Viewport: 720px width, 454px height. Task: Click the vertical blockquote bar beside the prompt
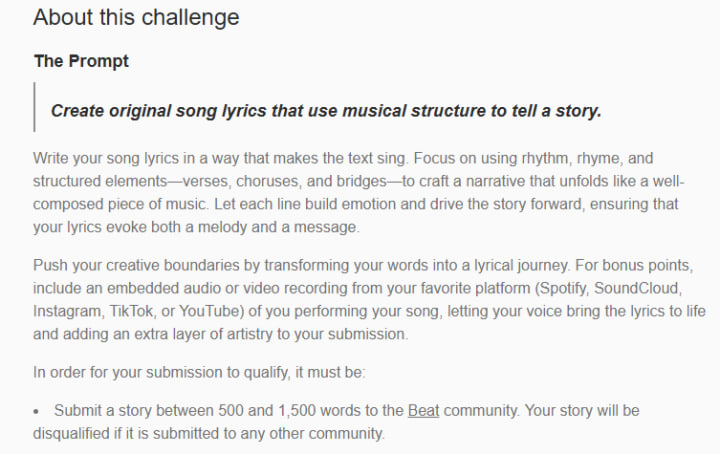click(x=34, y=107)
